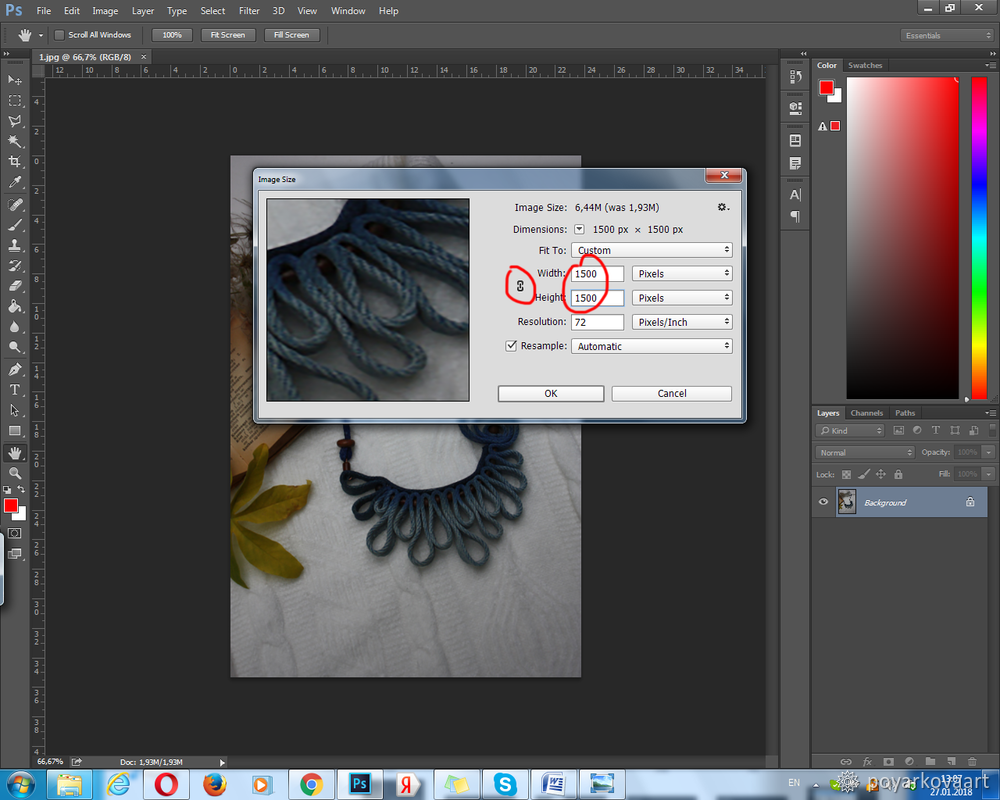Toggle the Resample checkbox
Image resolution: width=1000 pixels, height=800 pixels.
(x=511, y=346)
